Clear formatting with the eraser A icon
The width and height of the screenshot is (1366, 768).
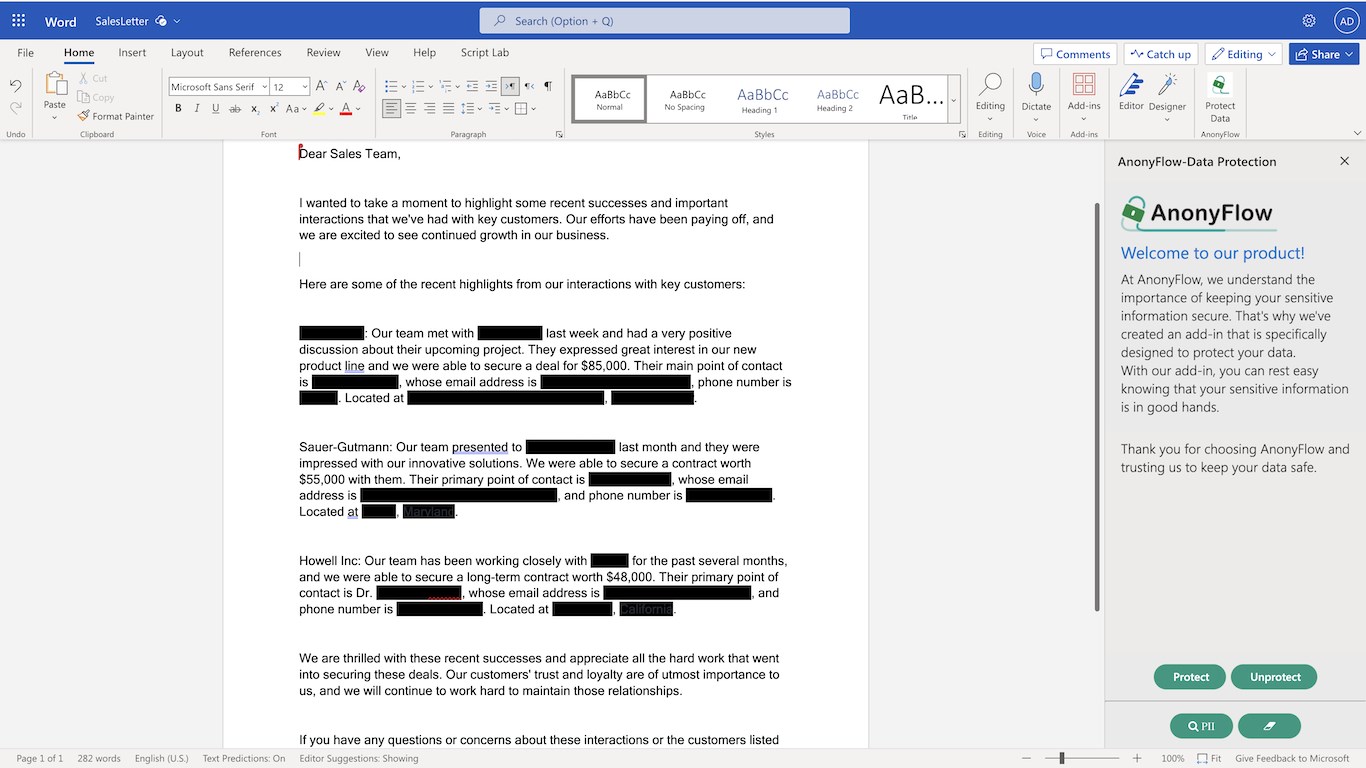361,87
